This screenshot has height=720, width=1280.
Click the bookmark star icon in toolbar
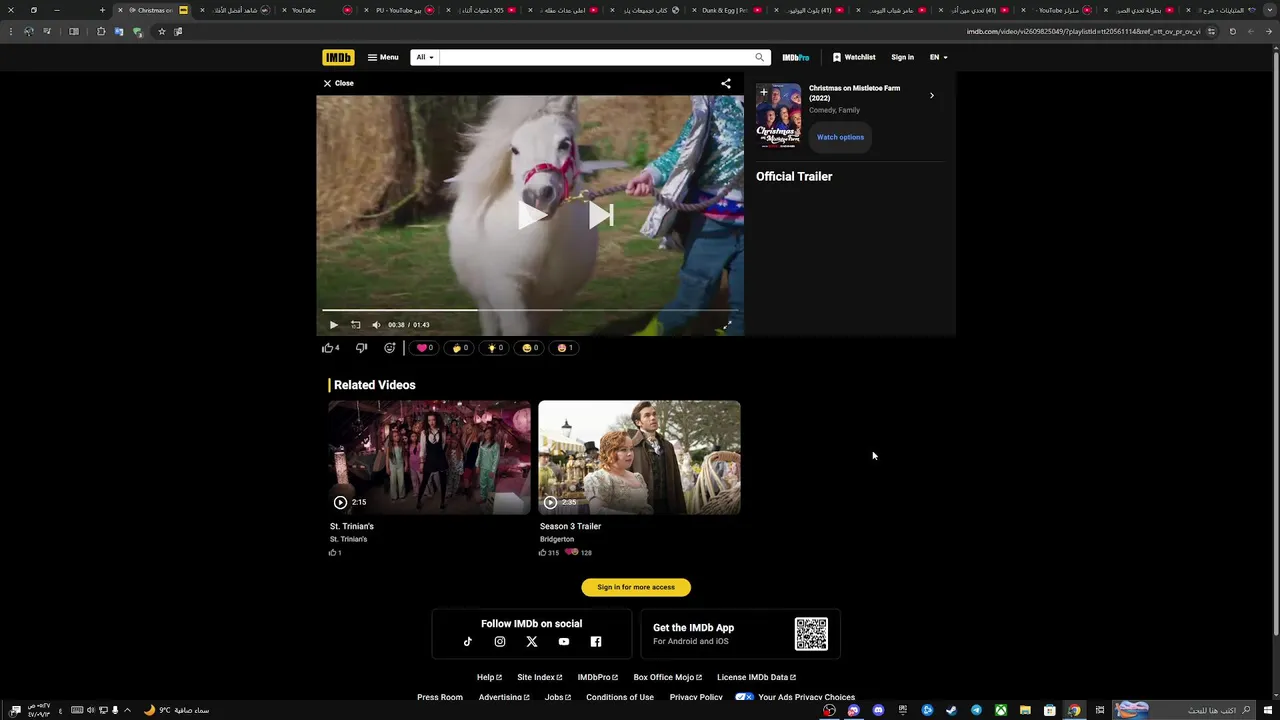(x=162, y=31)
